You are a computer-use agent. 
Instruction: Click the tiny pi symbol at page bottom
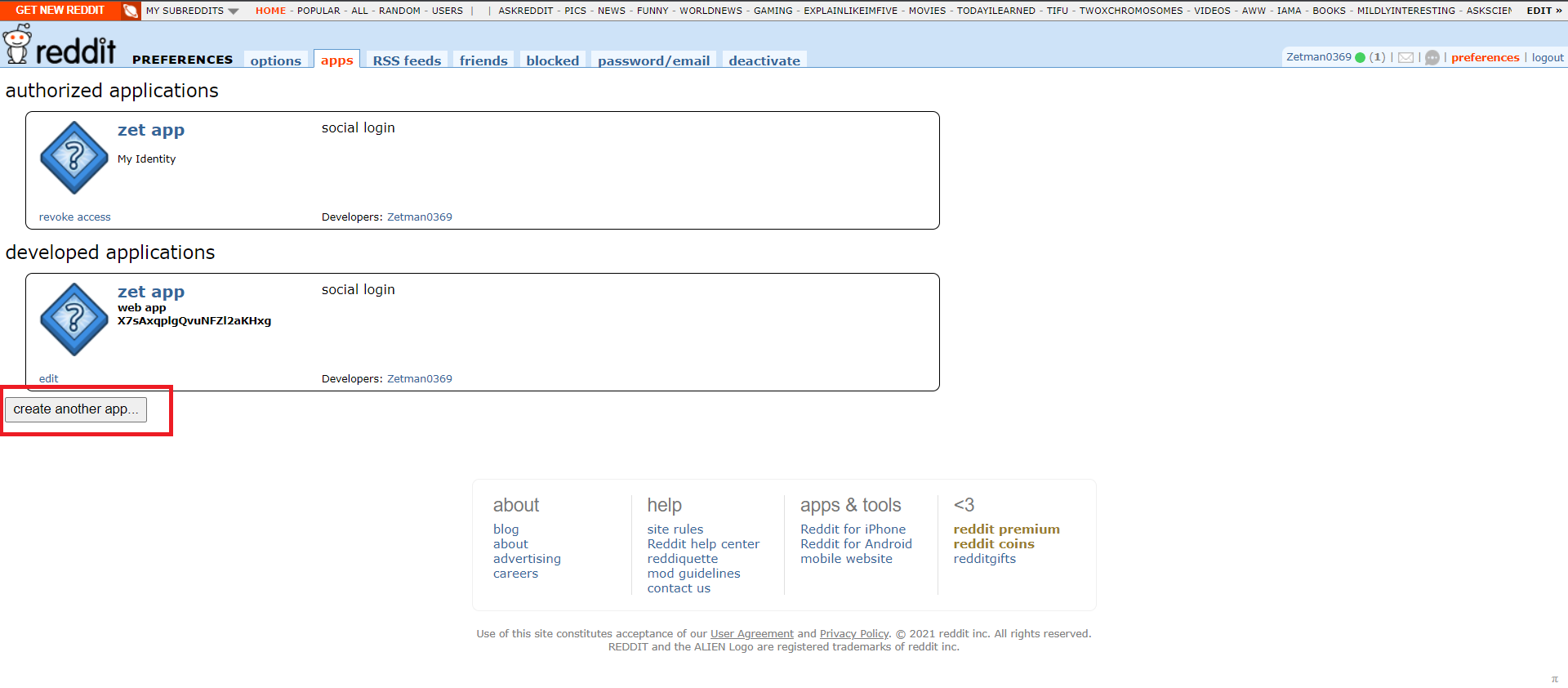click(1554, 679)
